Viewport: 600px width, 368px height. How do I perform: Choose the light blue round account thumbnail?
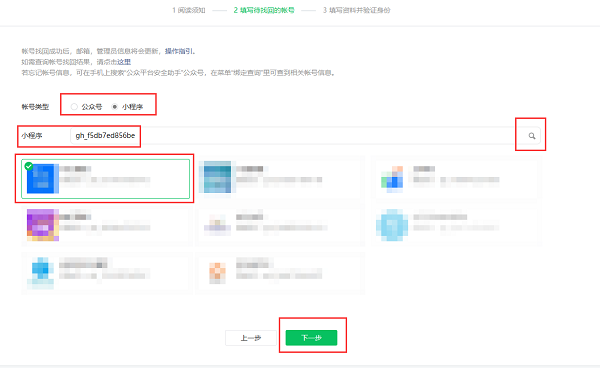pyautogui.click(x=392, y=225)
